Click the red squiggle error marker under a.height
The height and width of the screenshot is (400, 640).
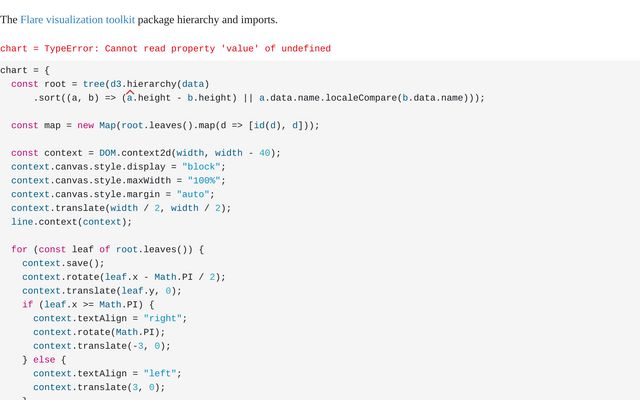(x=129, y=93)
